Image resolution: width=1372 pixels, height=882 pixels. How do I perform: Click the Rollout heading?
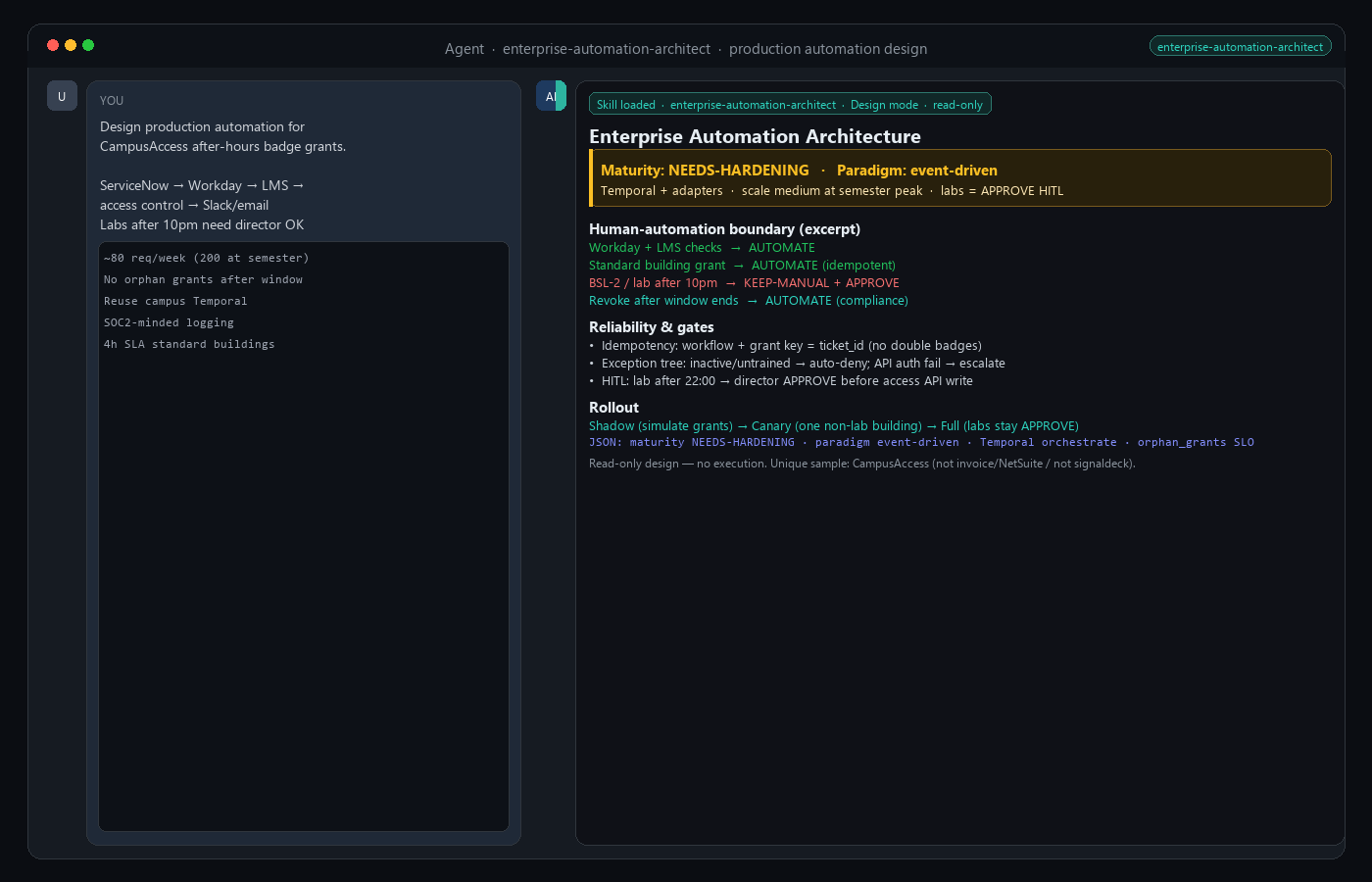pos(613,408)
